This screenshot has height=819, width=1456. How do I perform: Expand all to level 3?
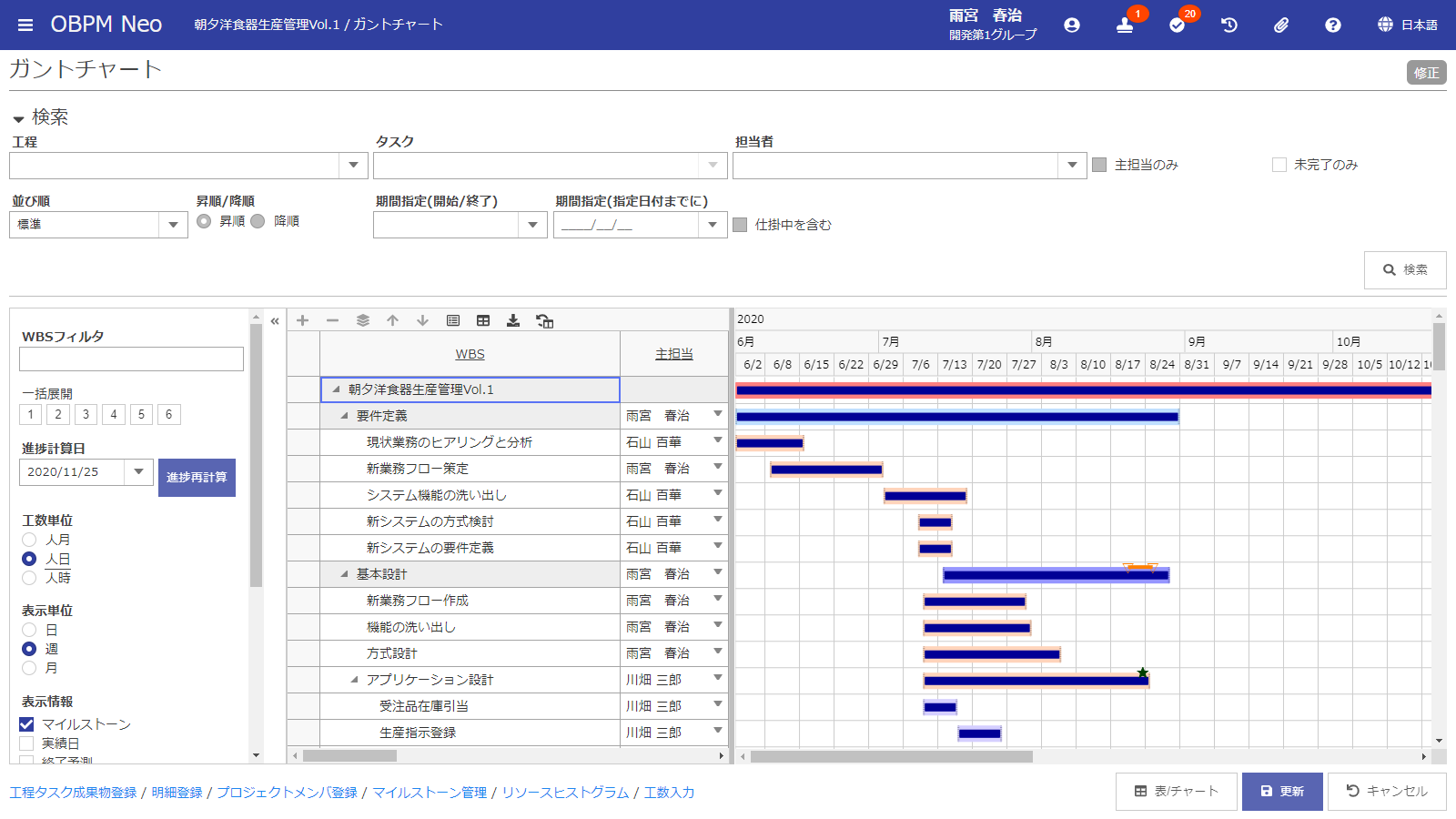point(86,415)
